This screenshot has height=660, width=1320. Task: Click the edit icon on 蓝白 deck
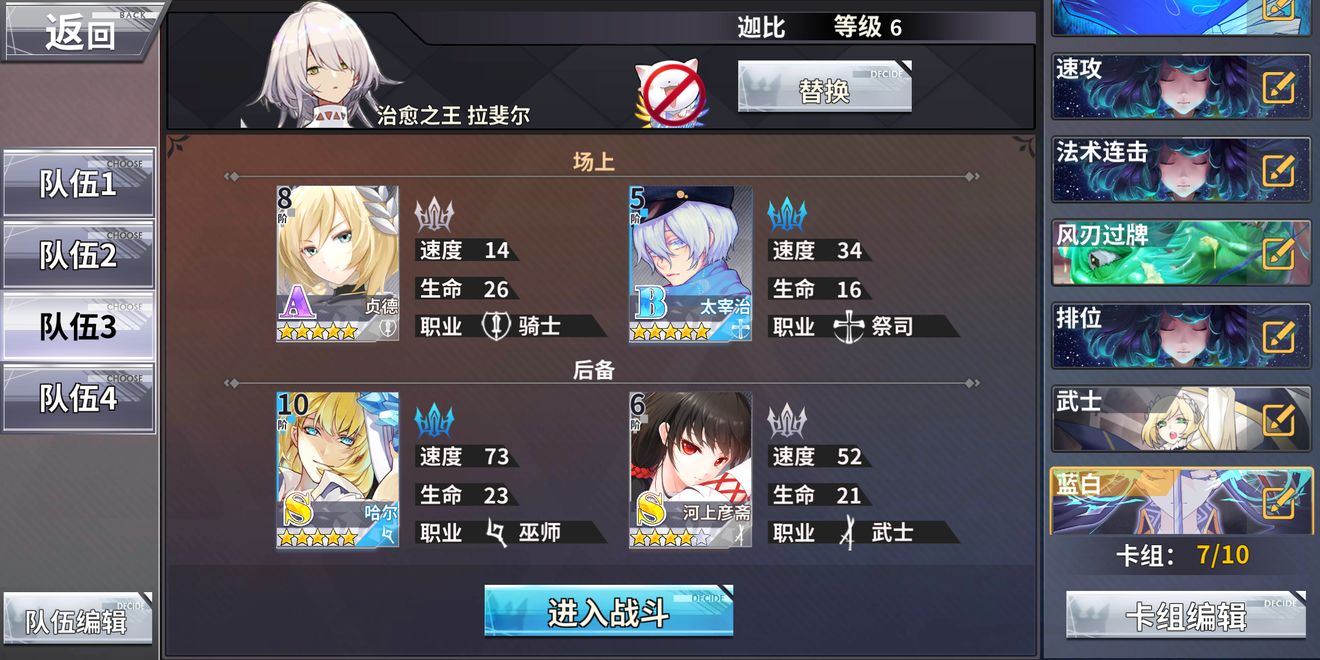click(x=1279, y=501)
